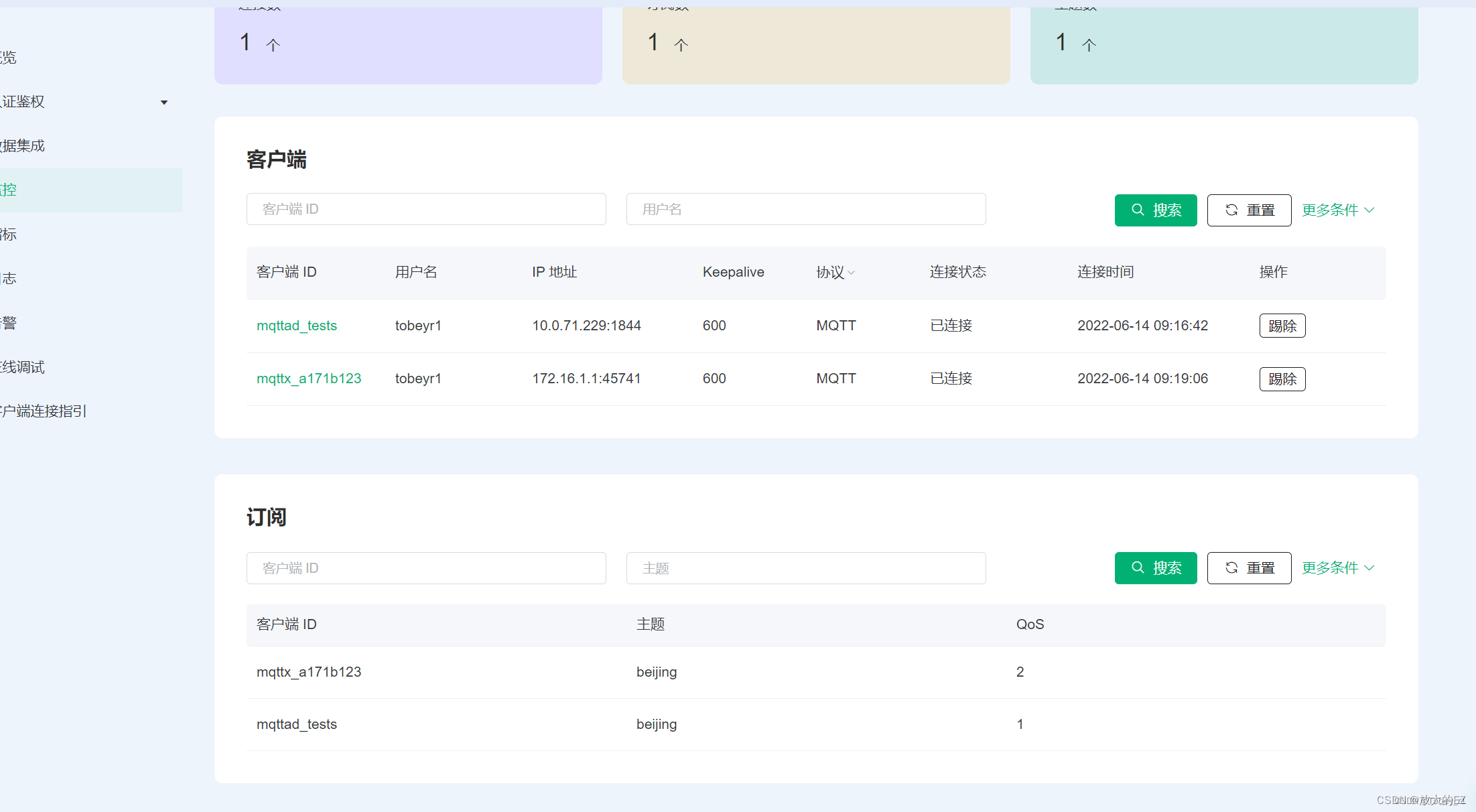The image size is (1476, 812).
Task: Click the reset refresh icon for client filters
Action: point(1231,210)
